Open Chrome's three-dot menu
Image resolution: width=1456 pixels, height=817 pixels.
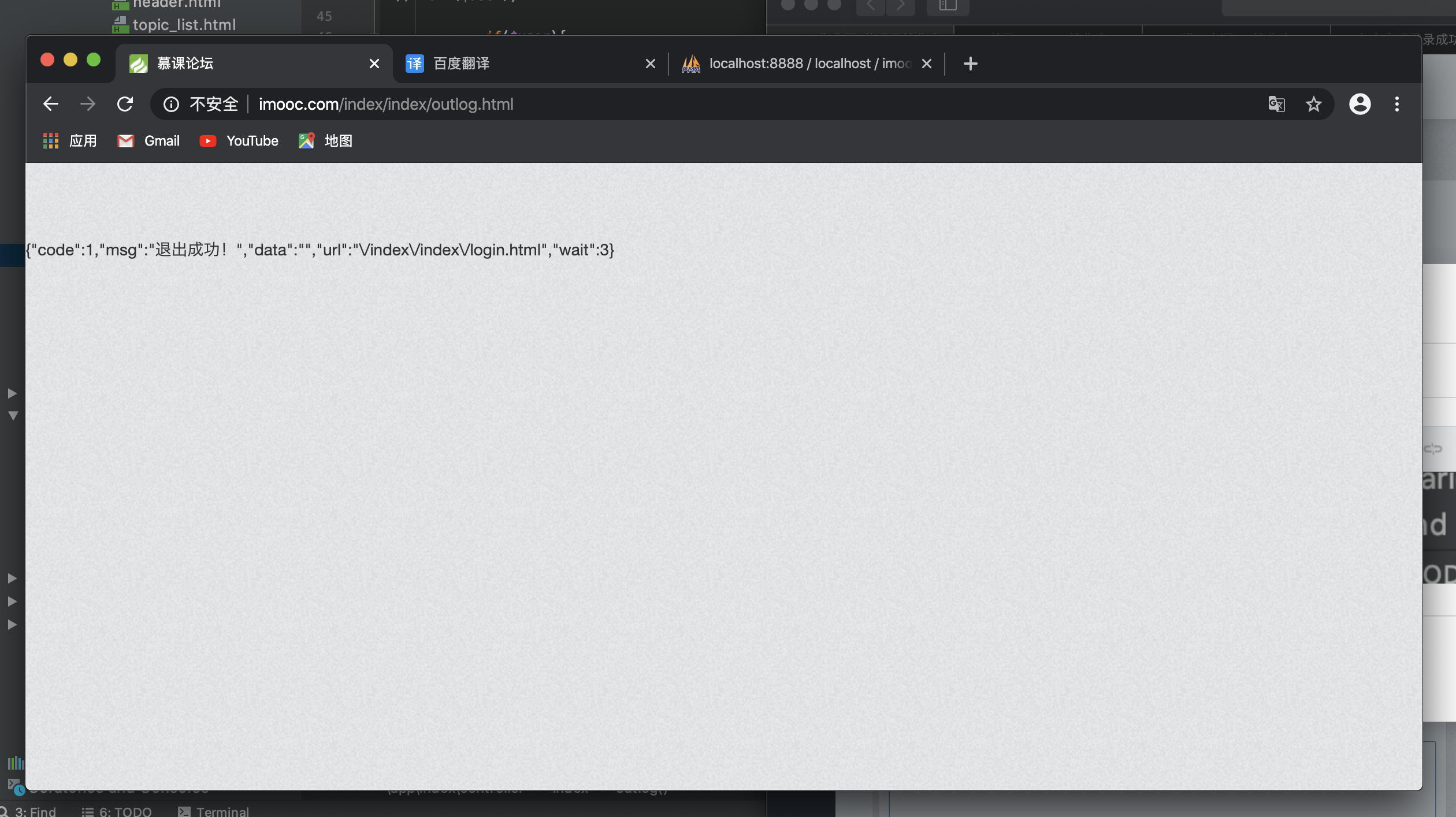[1396, 104]
